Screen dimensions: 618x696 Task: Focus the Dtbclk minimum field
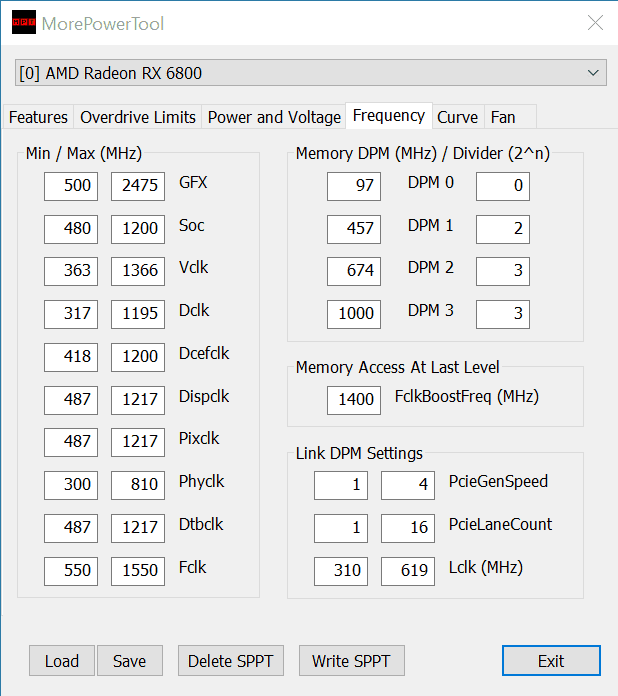click(x=71, y=528)
